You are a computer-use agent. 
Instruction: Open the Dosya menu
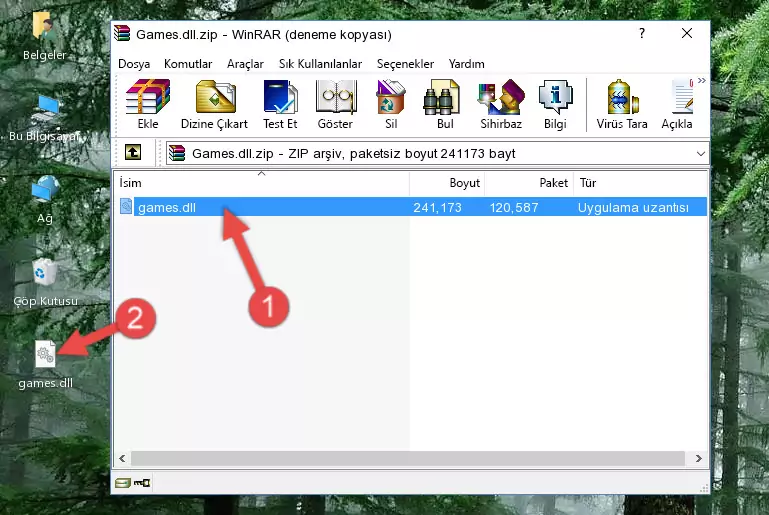coord(134,64)
